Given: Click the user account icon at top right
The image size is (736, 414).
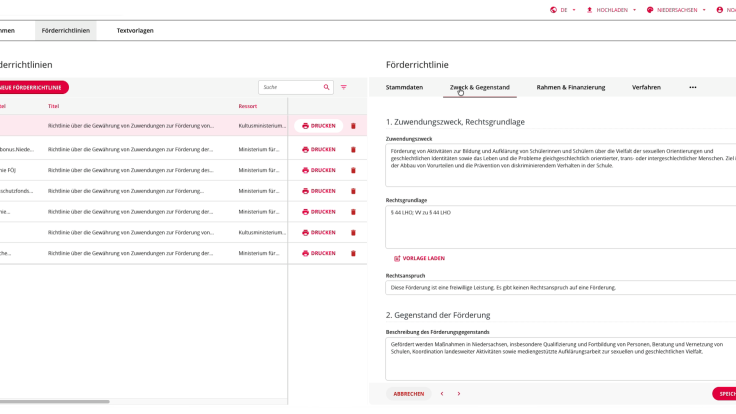Looking at the screenshot, I should [720, 10].
